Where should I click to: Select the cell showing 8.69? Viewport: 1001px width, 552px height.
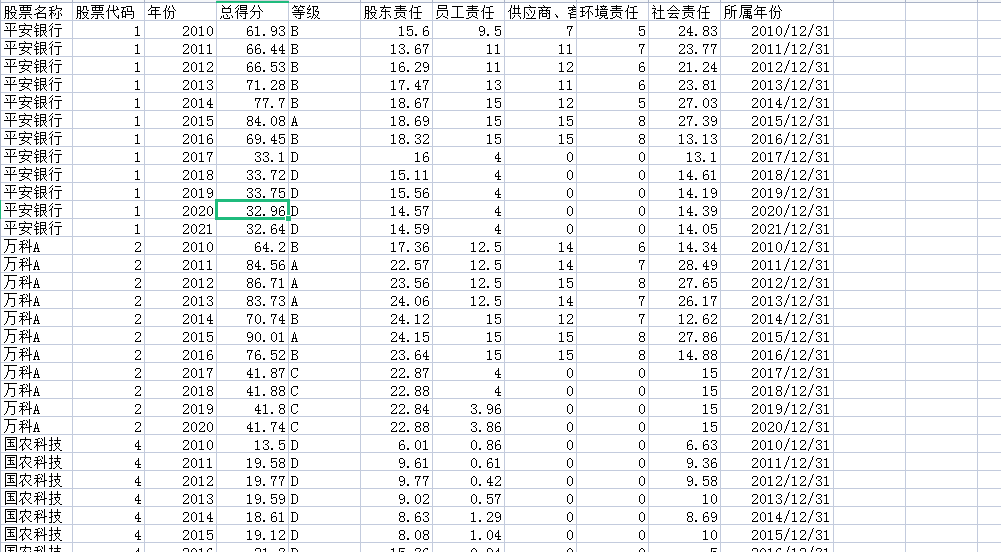[684, 517]
